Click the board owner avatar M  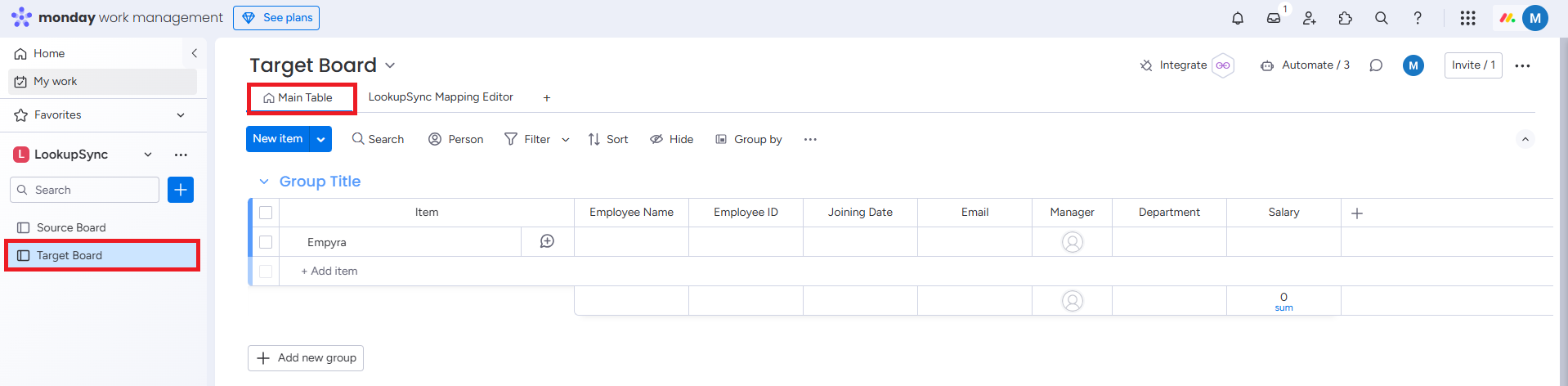[x=1413, y=65]
